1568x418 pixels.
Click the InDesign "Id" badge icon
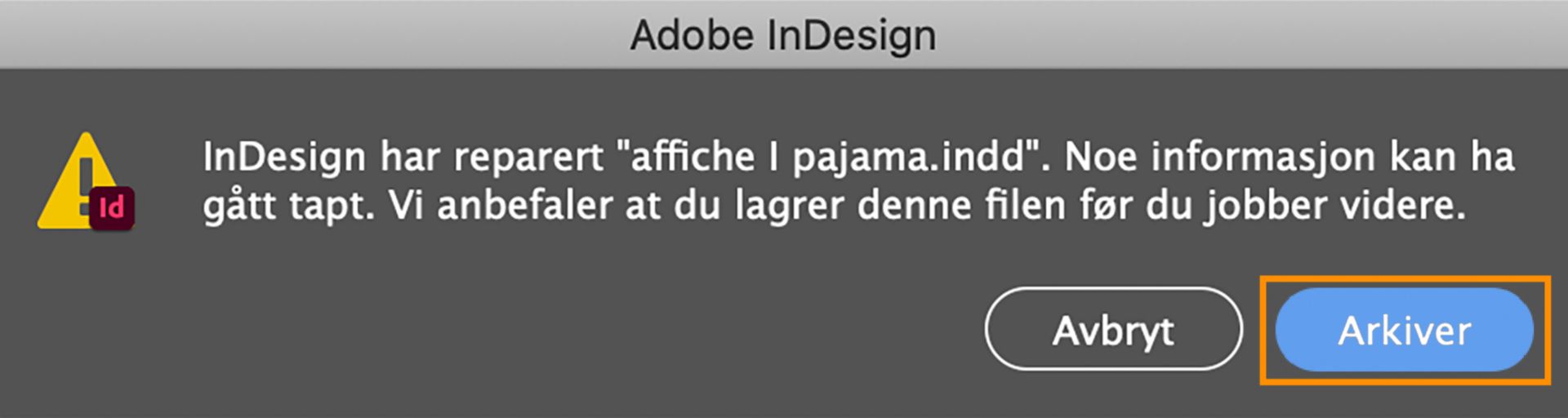pos(112,208)
